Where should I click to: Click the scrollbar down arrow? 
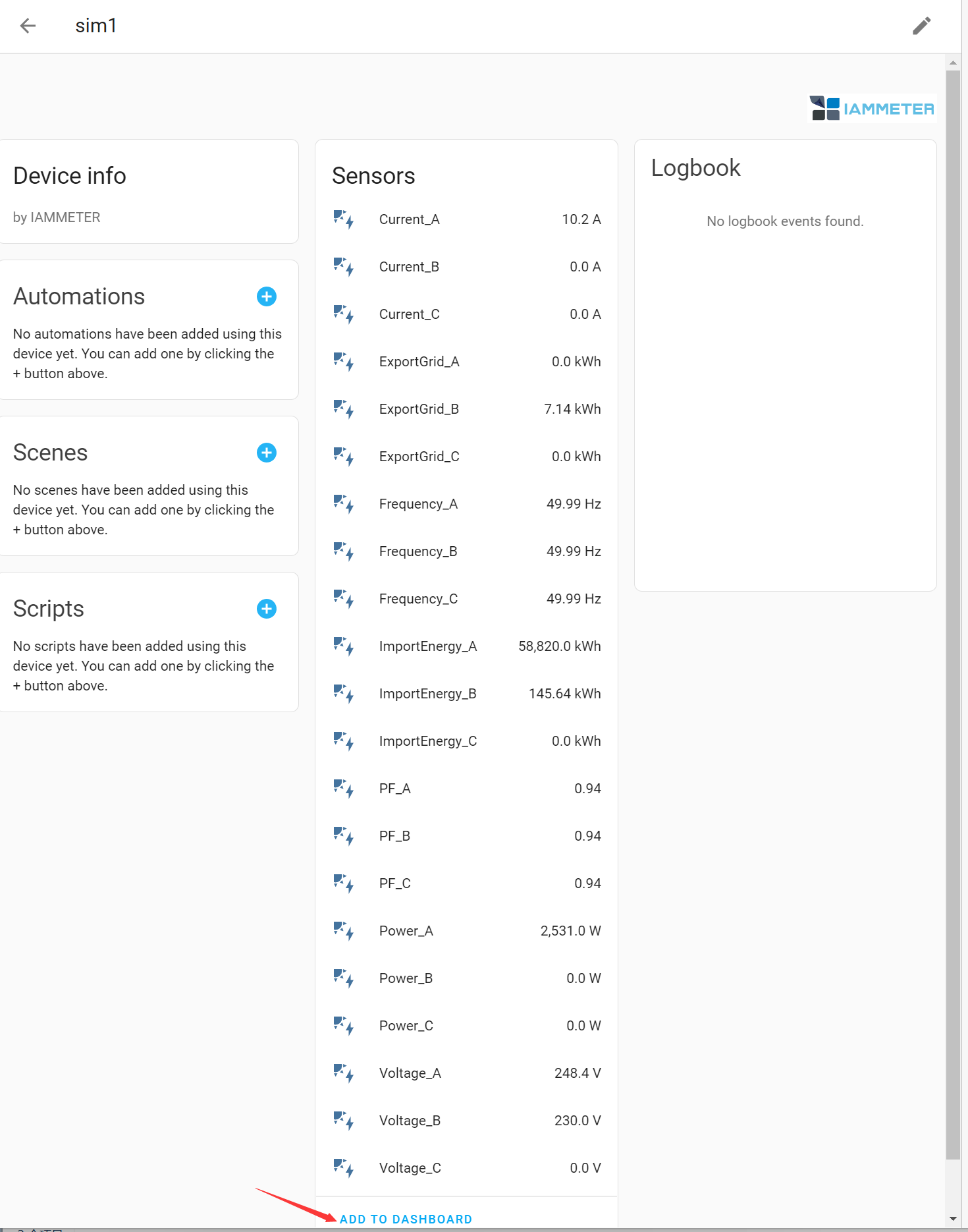point(953,1219)
